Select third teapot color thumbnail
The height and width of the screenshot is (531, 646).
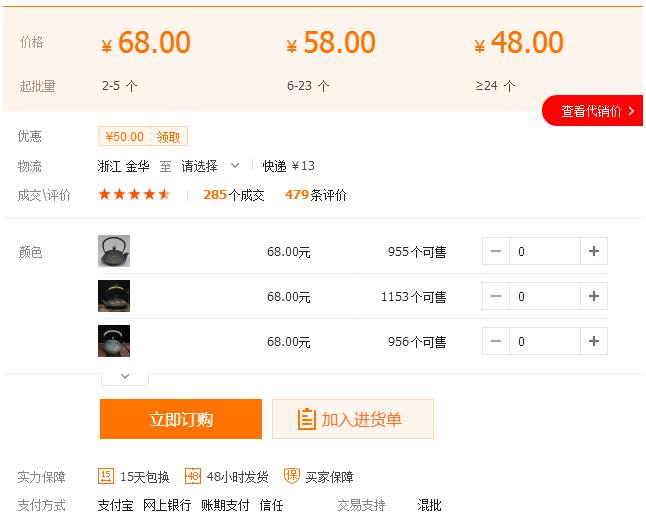114,341
